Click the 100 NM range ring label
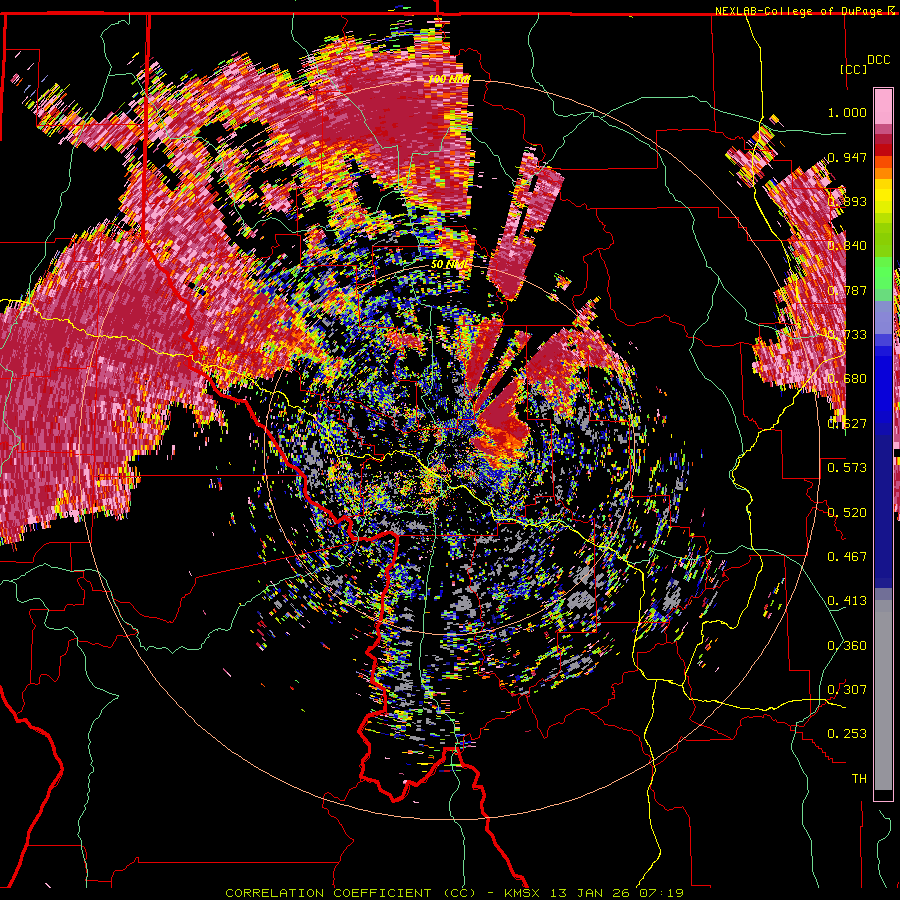The image size is (900, 900). [448, 79]
